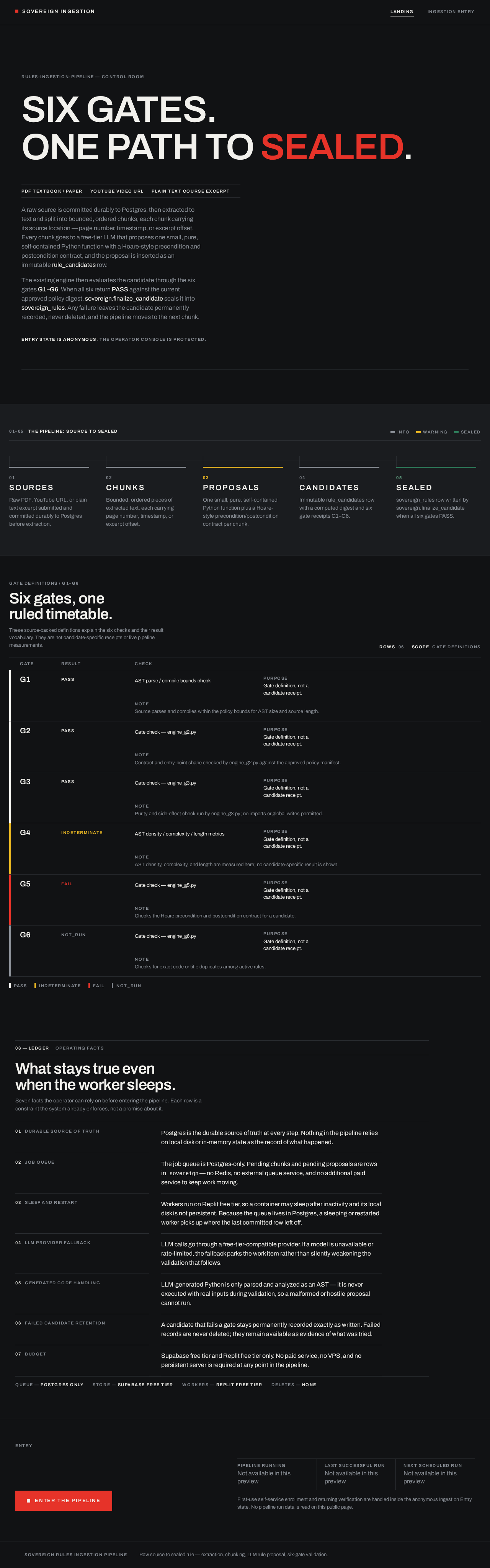Click the Proposals pipeline stage heading
Viewport: 490px width, 1568px height.
pyautogui.click(x=231, y=487)
